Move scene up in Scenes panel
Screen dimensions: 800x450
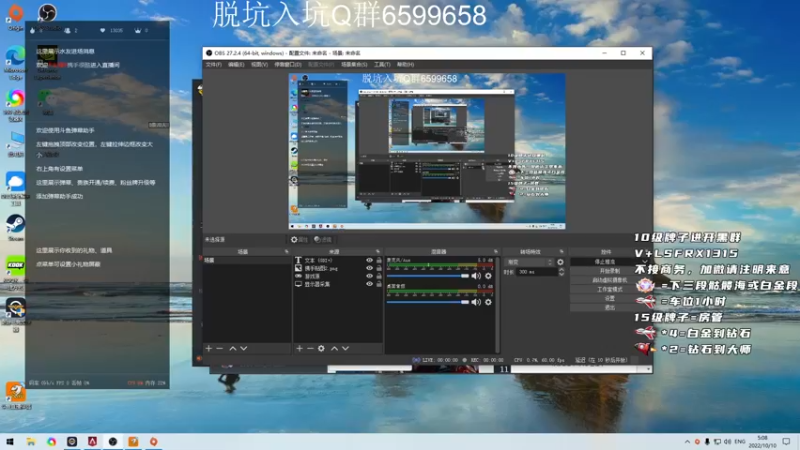coord(233,348)
